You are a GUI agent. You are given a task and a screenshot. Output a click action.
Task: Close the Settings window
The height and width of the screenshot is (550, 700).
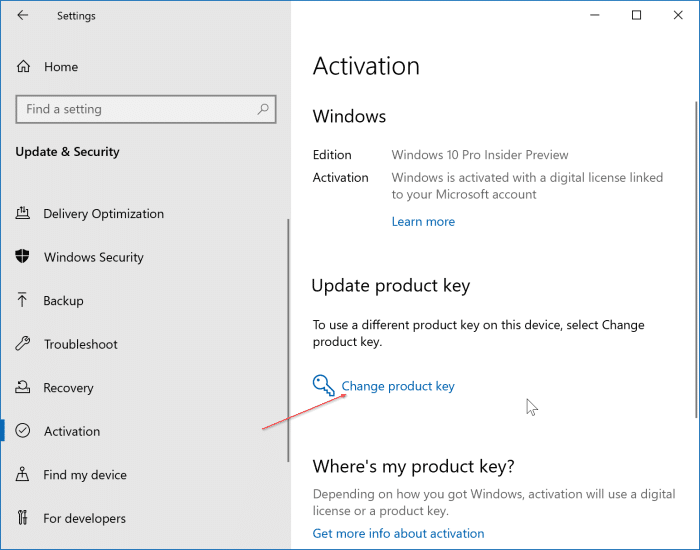point(678,15)
